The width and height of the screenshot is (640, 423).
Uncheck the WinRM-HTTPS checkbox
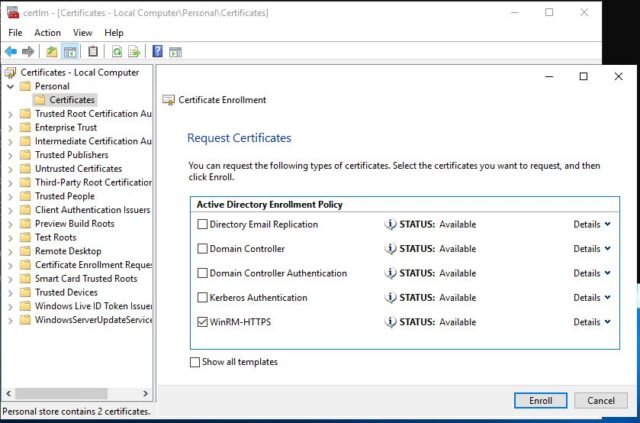pos(202,322)
